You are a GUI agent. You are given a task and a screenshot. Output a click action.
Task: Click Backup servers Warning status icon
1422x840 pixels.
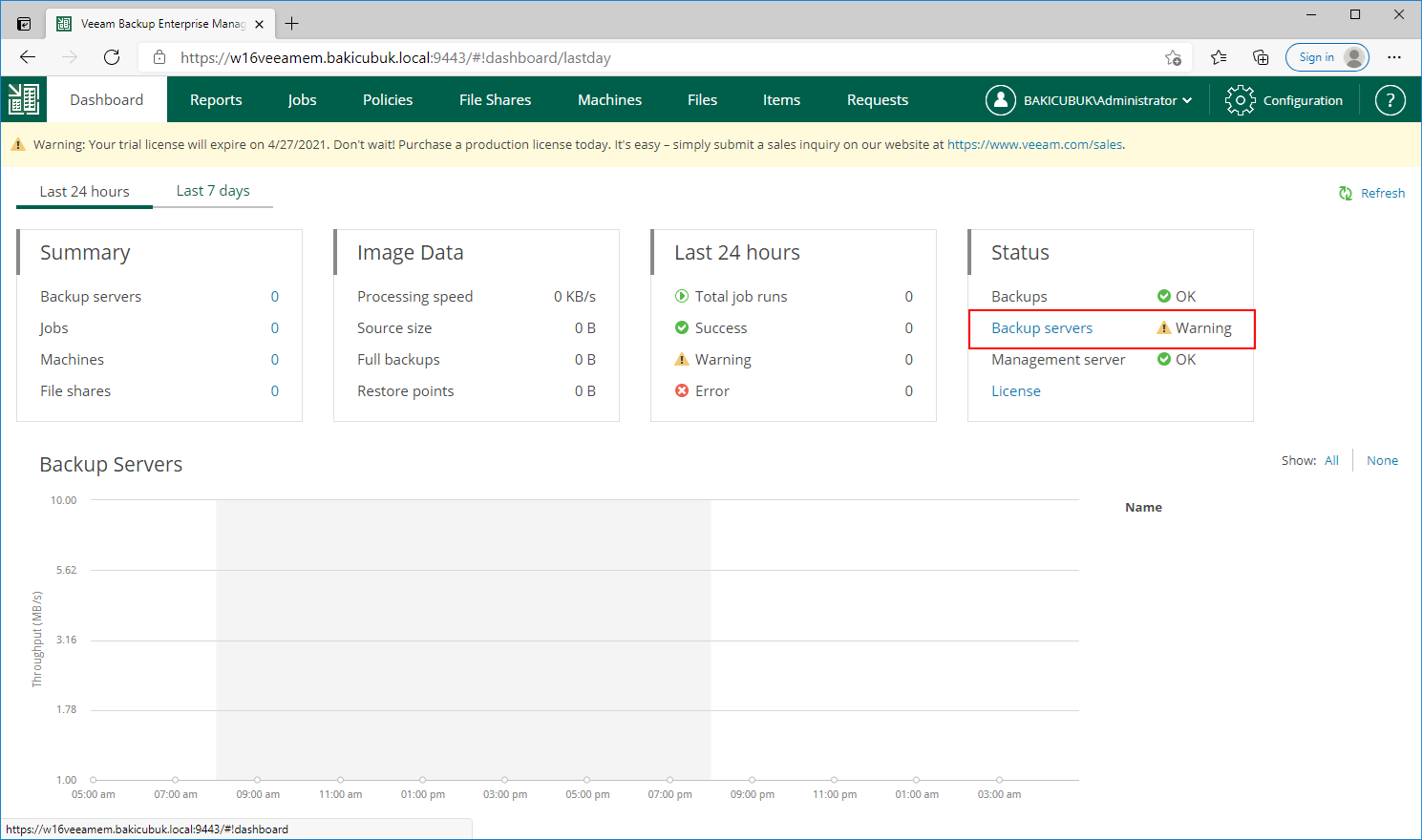[1164, 327]
